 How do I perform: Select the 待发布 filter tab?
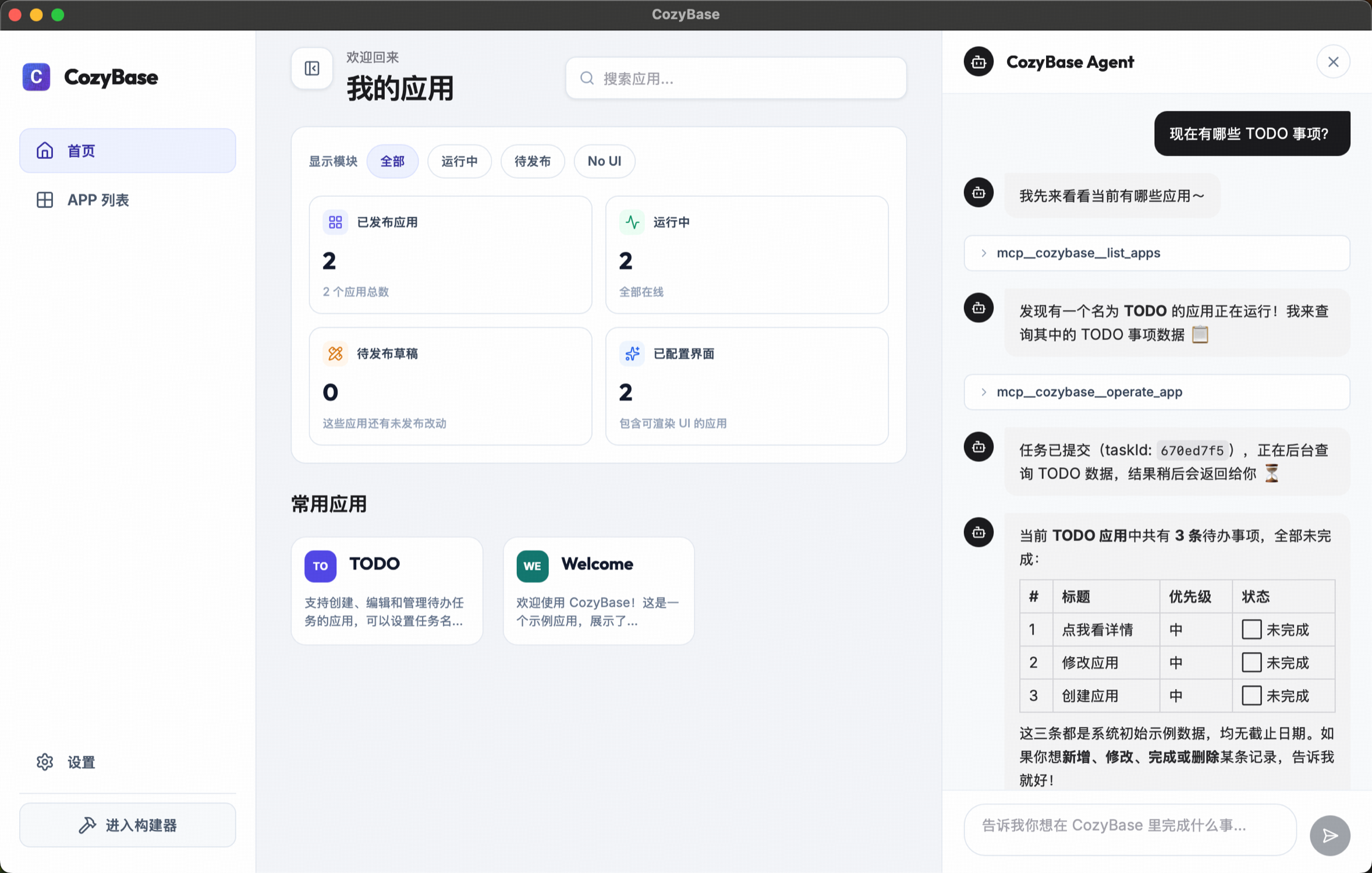pyautogui.click(x=532, y=161)
